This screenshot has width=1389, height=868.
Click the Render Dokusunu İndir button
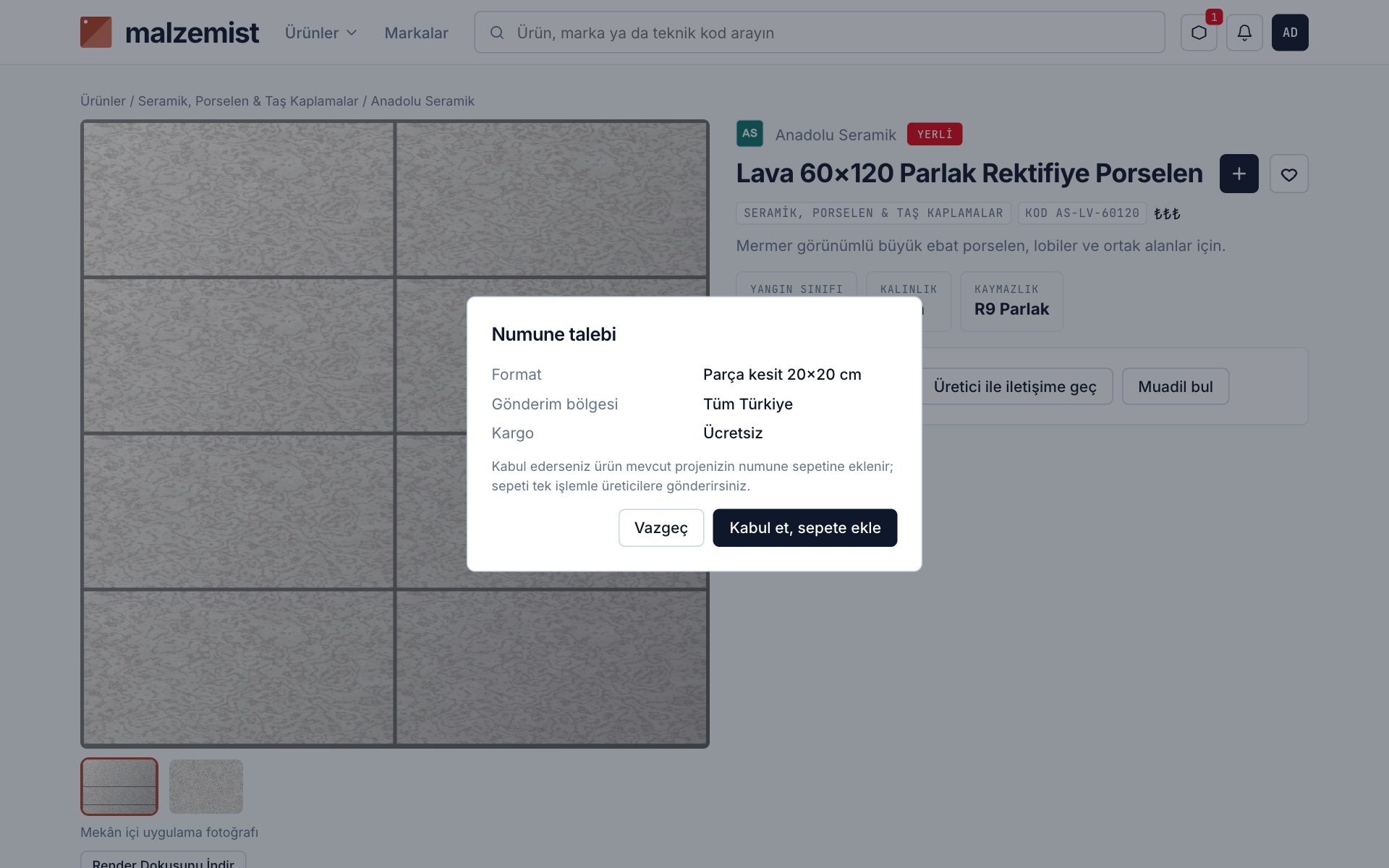pyautogui.click(x=163, y=861)
